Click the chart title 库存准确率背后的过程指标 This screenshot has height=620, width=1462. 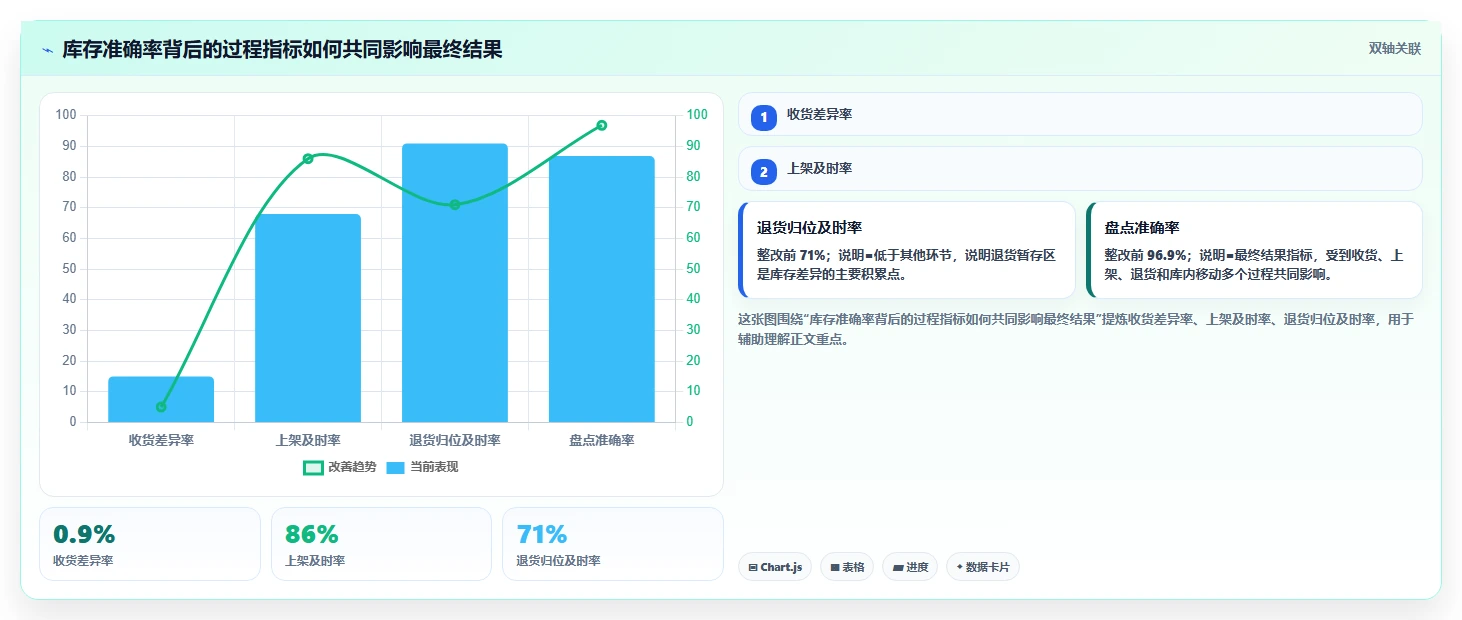click(282, 49)
